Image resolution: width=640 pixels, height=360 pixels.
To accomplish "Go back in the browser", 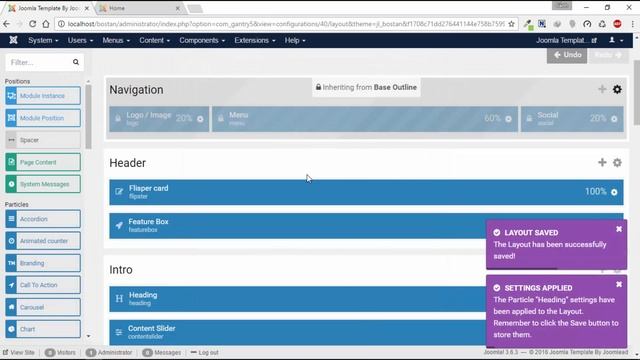I will pos(7,24).
